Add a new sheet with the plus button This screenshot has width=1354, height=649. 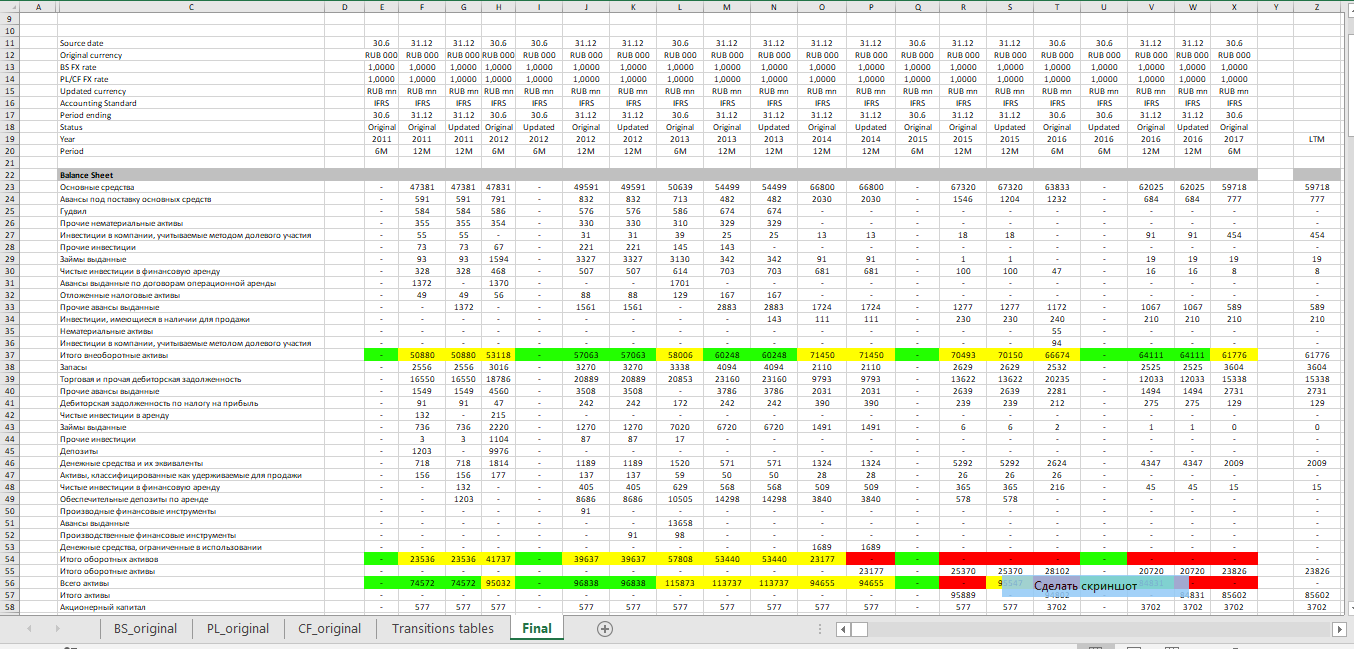[604, 629]
